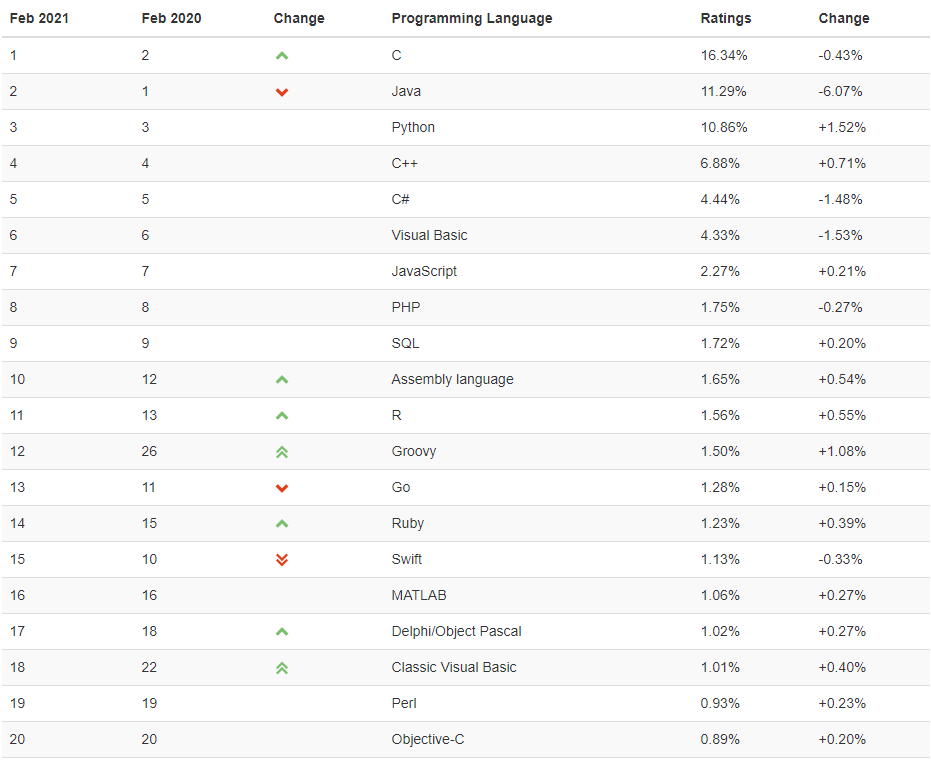Click the Objective-C language name
This screenshot has height=762, width=931.
pyautogui.click(x=428, y=740)
